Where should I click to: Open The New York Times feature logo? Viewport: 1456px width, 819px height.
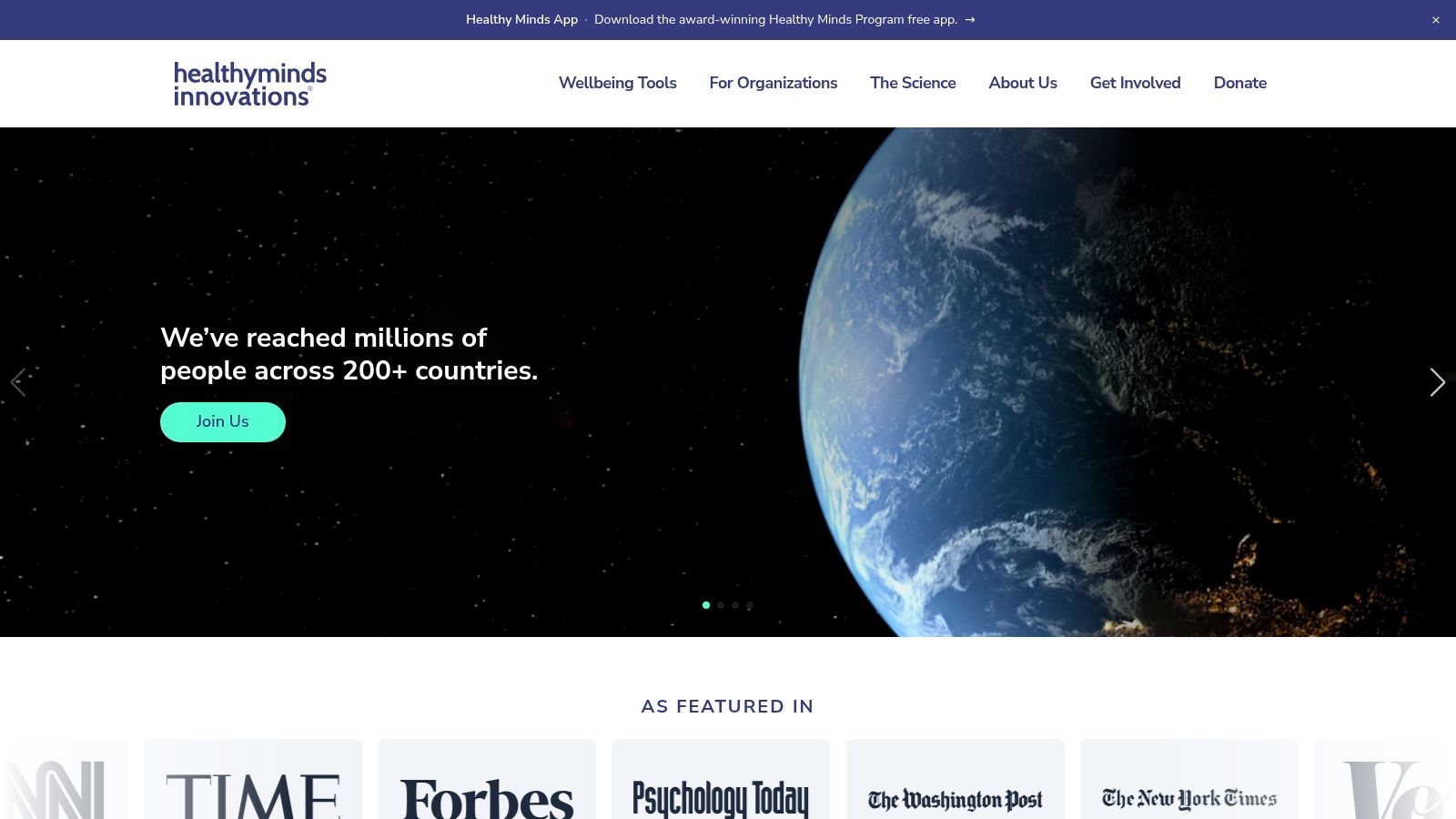click(x=1189, y=780)
